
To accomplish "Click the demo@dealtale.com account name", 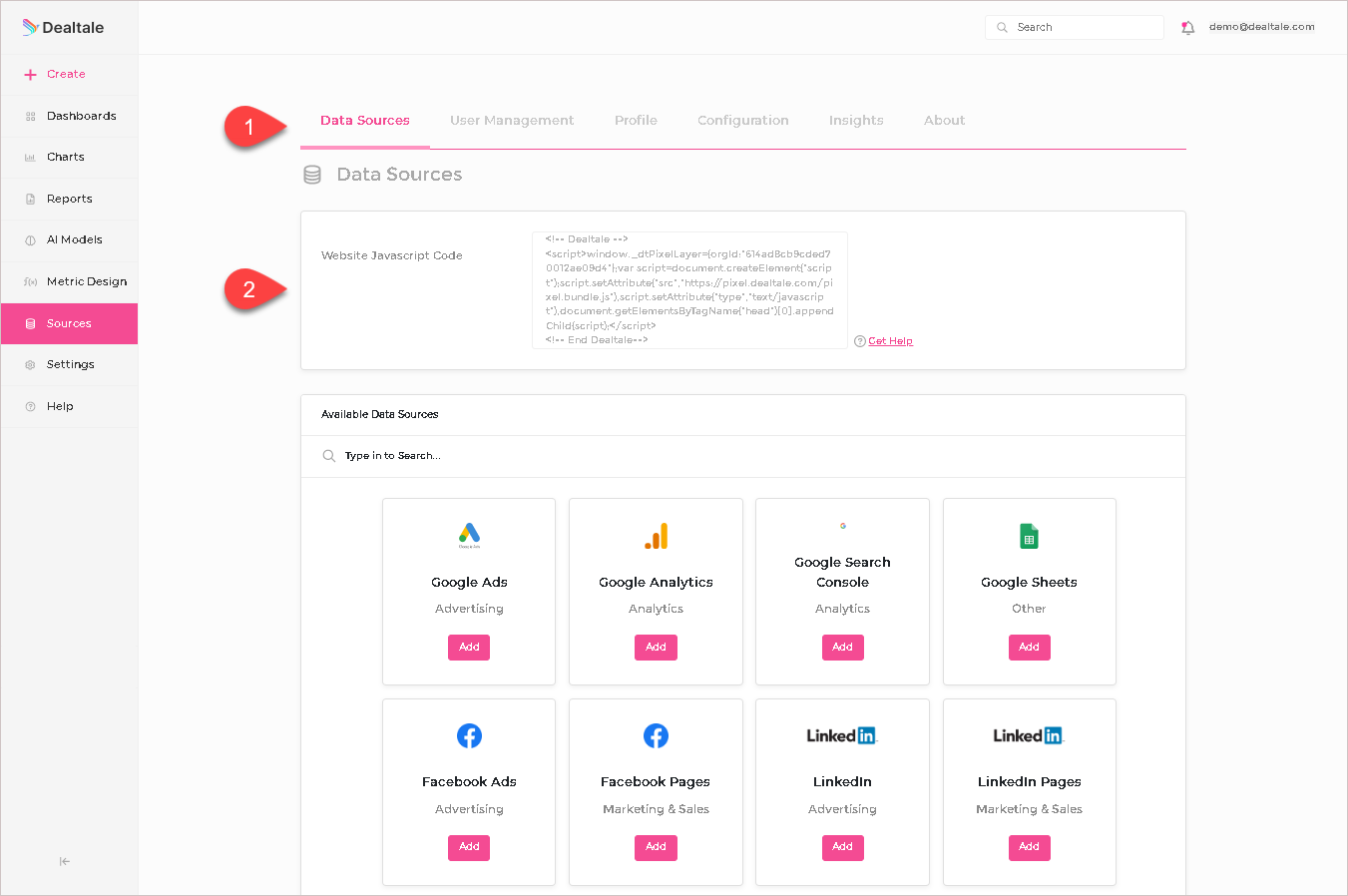I will point(1262,27).
